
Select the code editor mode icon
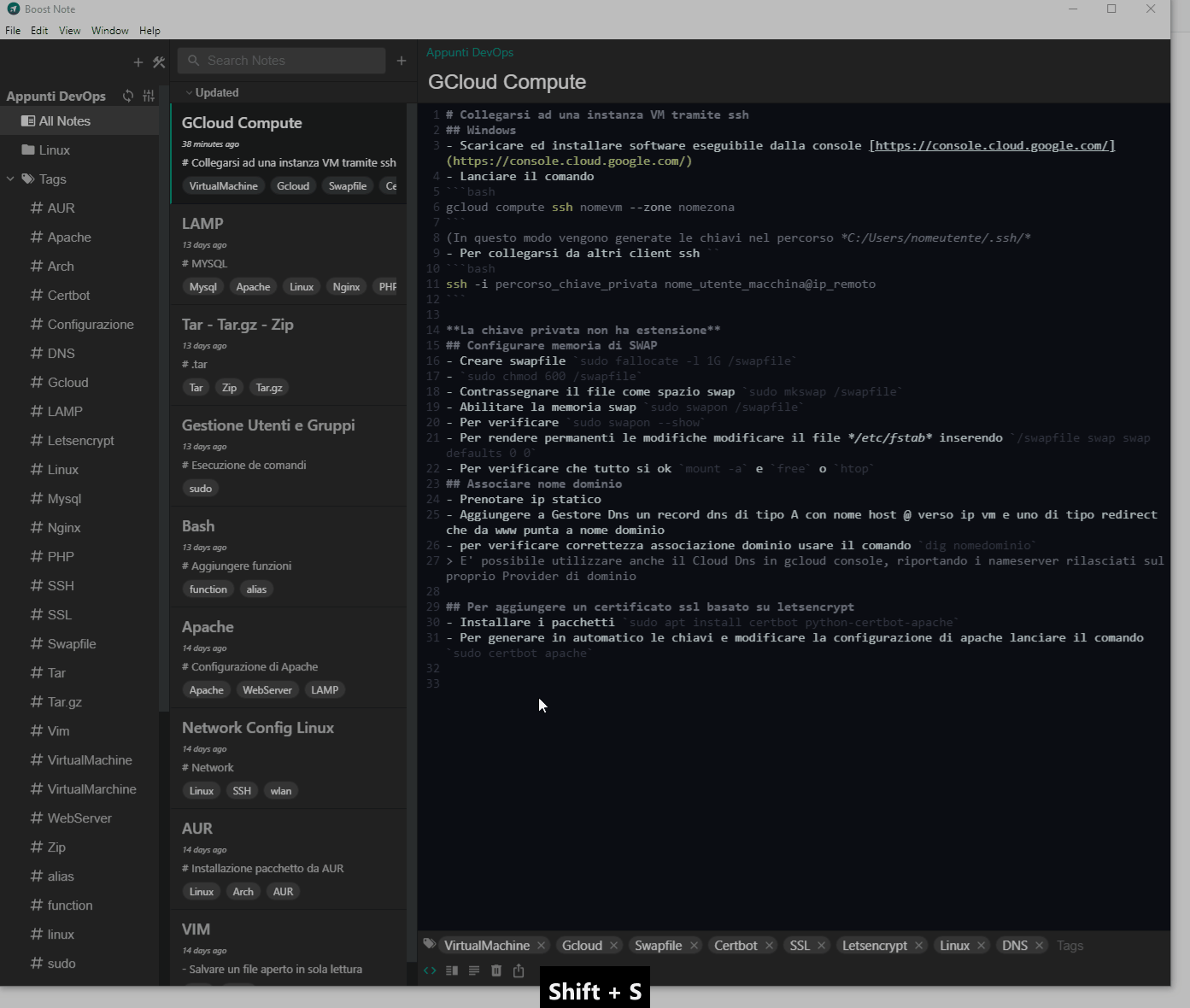430,970
